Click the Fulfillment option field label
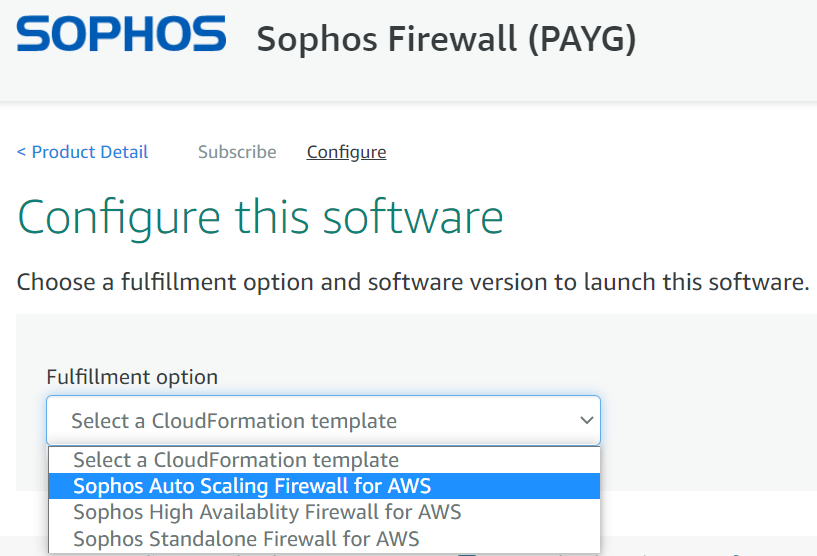Screen dimensions: 817x556 132,377
